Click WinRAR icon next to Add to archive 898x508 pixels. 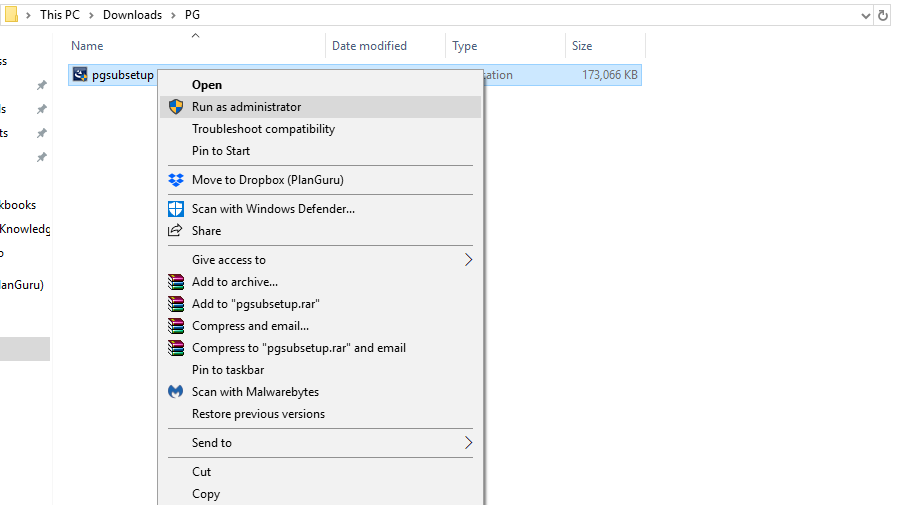pos(176,282)
